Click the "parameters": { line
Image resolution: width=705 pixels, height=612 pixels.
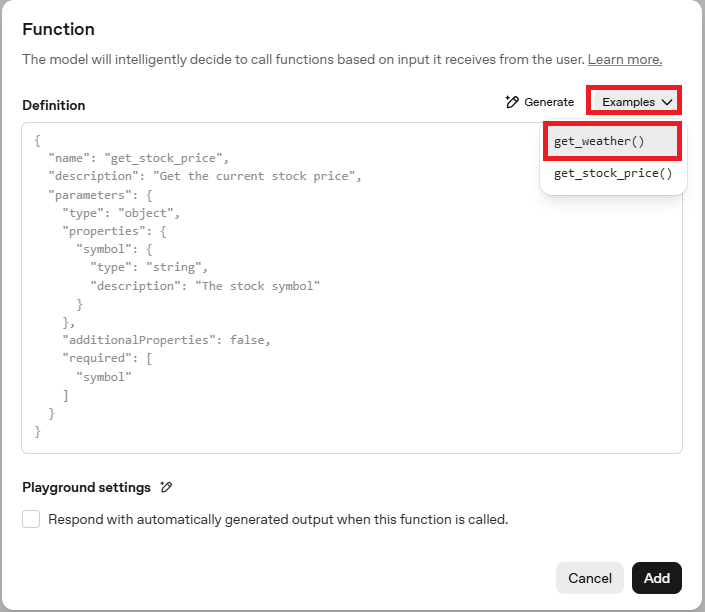100,195
